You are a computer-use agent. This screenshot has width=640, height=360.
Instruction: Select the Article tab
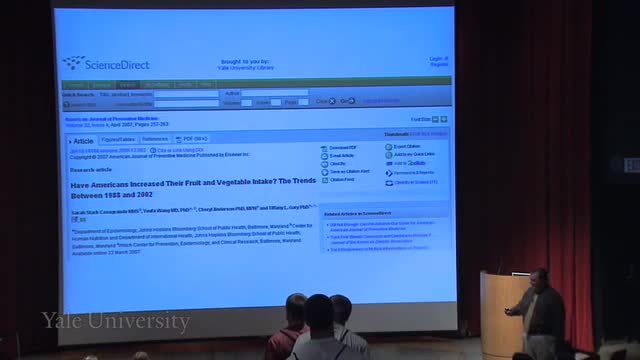pos(81,141)
